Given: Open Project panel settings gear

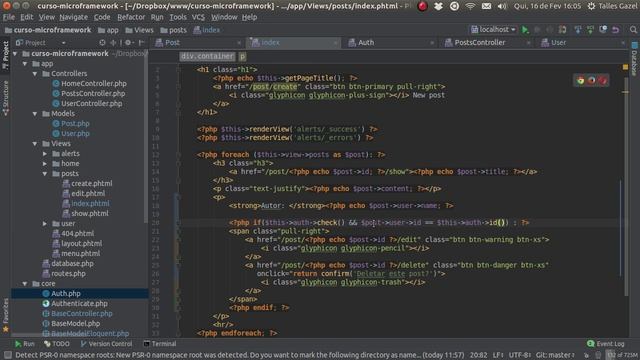Looking at the screenshot, I should [128, 42].
